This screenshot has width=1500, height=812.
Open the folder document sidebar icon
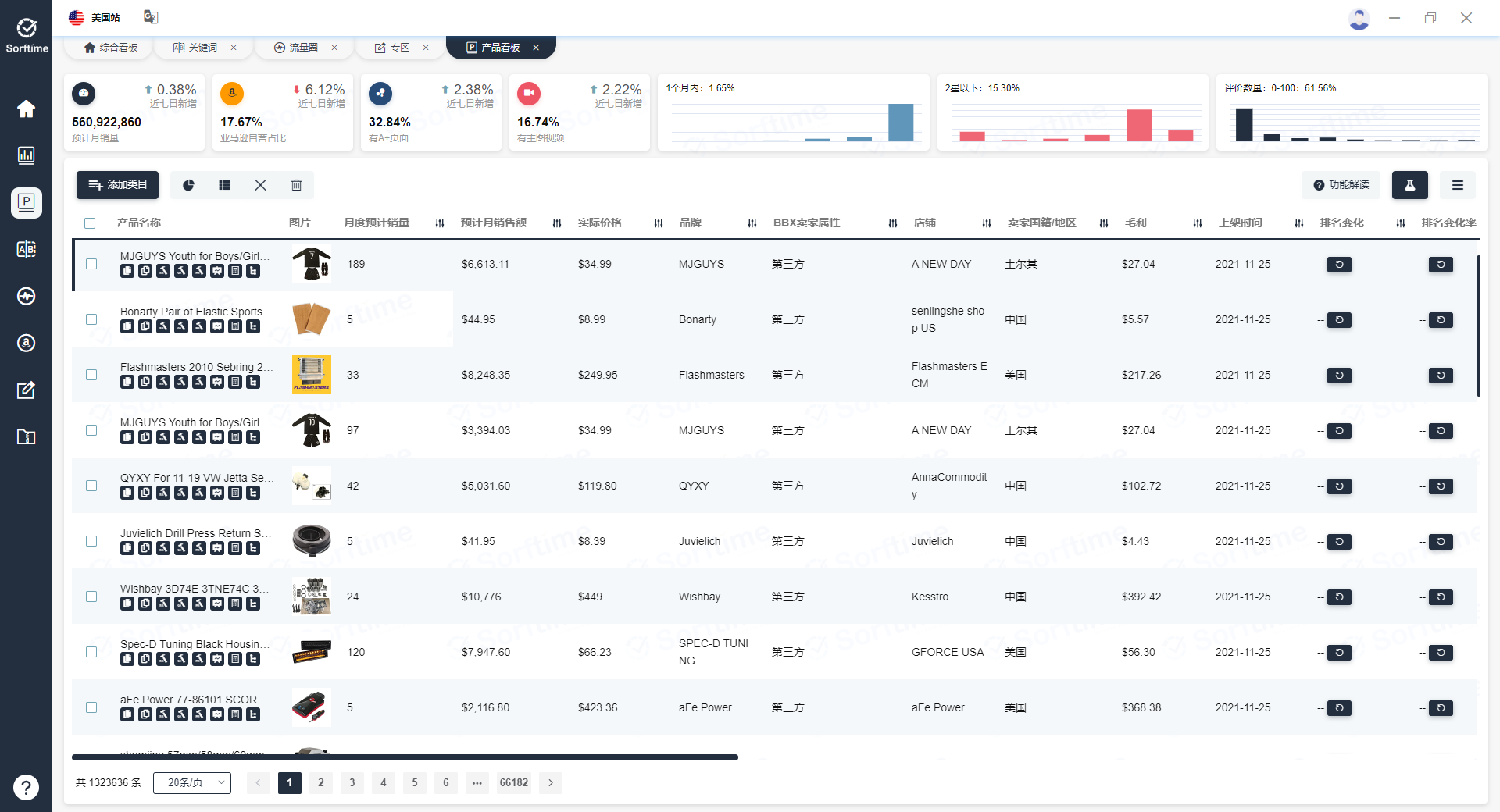point(26,436)
